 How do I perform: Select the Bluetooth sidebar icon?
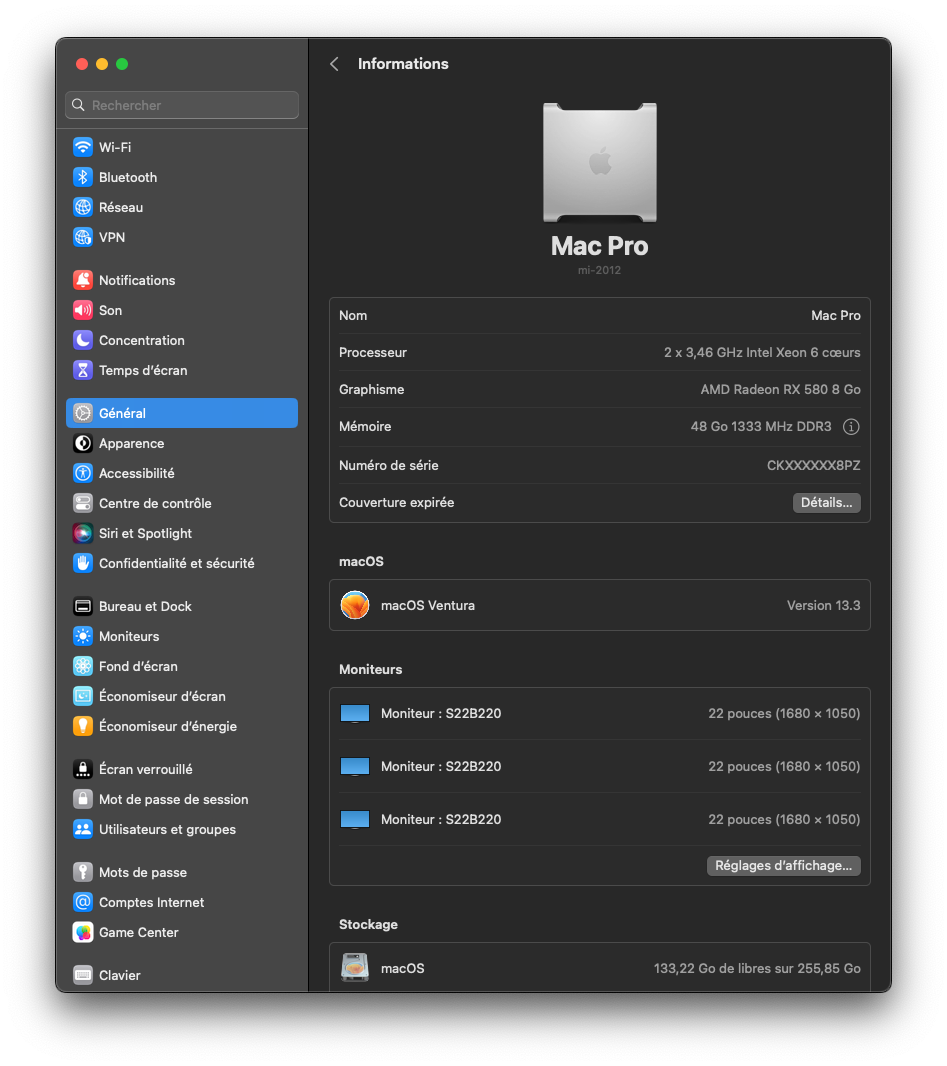pos(83,177)
